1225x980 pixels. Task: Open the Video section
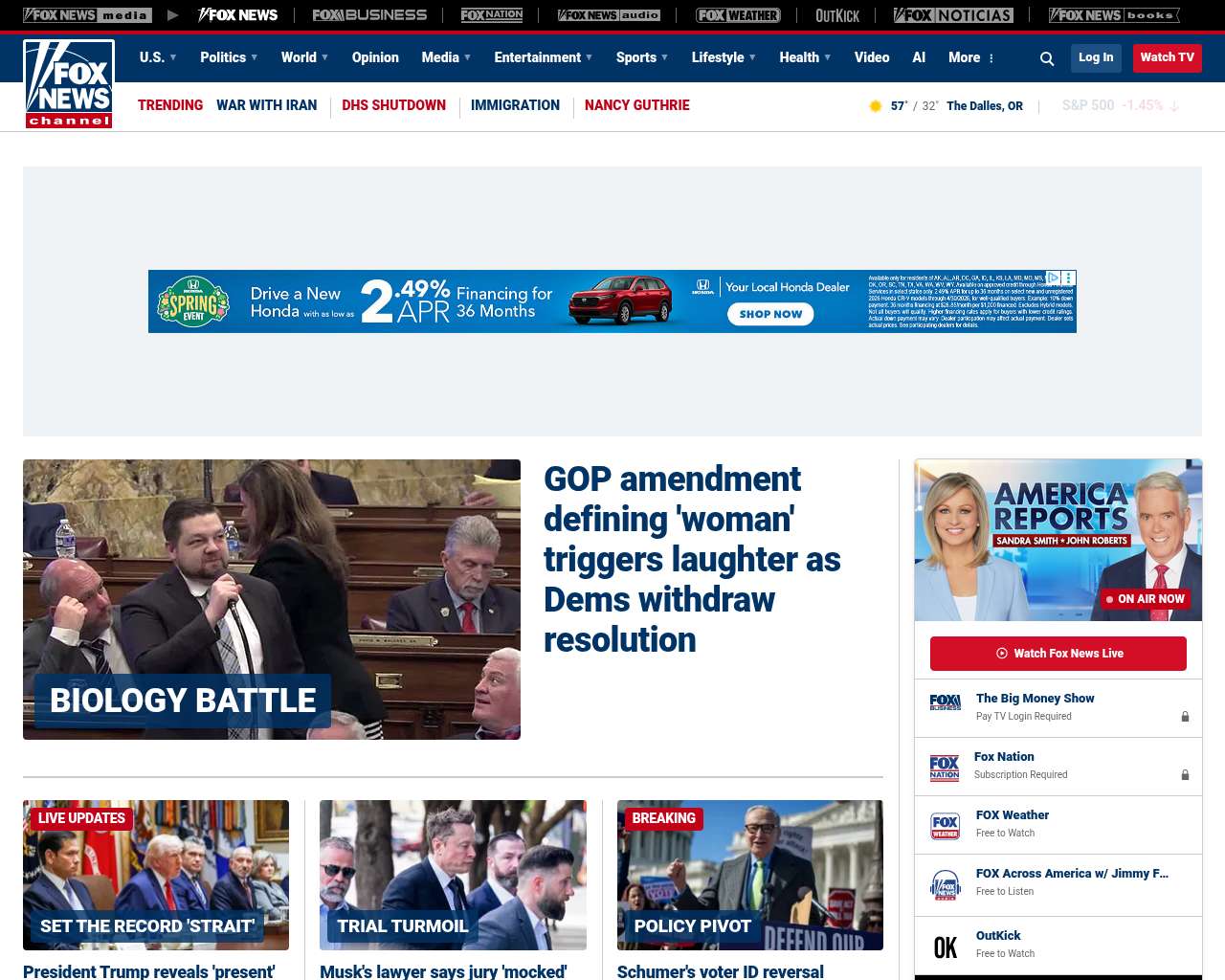click(x=872, y=57)
